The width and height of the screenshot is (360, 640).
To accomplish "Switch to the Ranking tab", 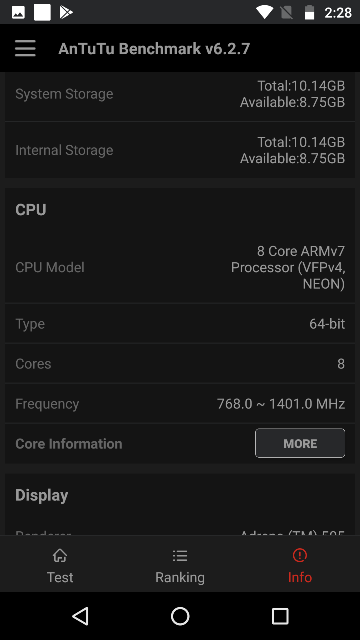I will 180,564.
